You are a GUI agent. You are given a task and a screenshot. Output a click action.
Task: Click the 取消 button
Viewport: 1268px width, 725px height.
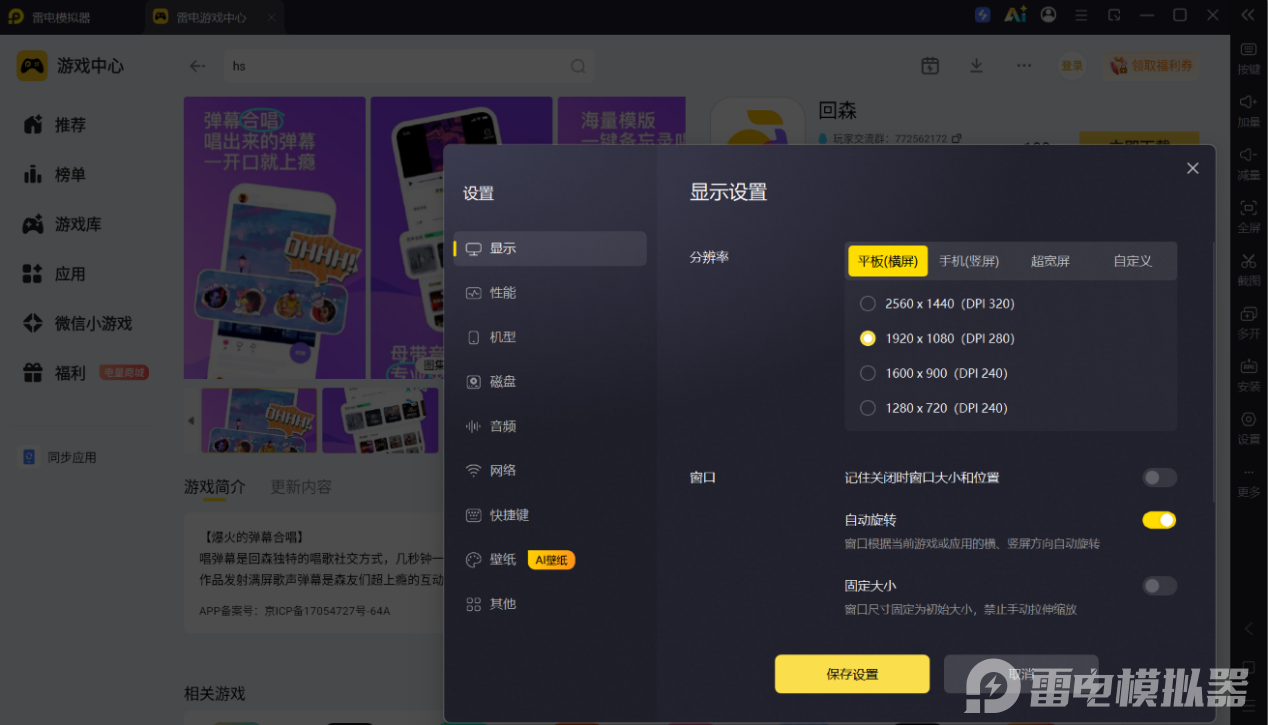[x=1021, y=674]
